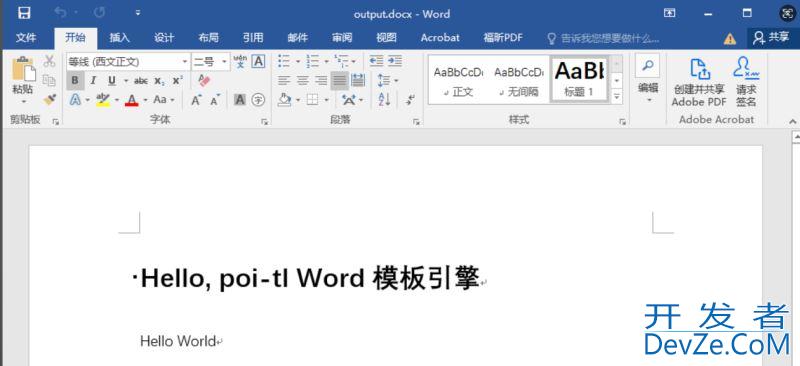Toggle character shading A icon
Image resolution: width=800 pixels, height=366 pixels.
(240, 100)
